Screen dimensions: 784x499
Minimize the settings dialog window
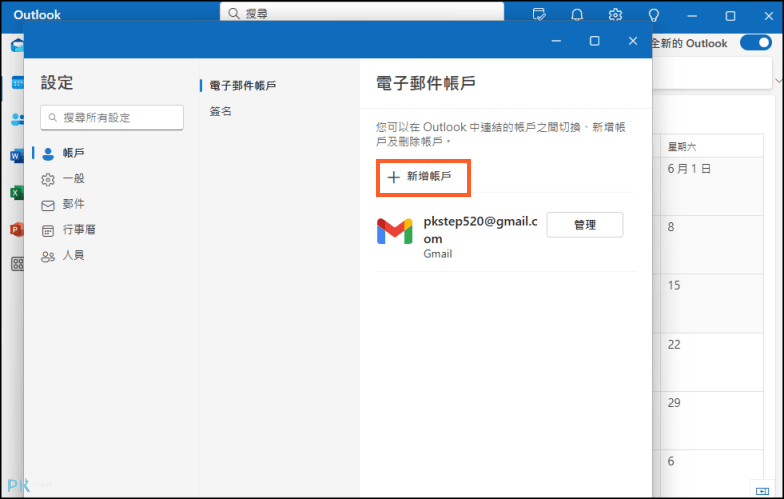coord(556,41)
